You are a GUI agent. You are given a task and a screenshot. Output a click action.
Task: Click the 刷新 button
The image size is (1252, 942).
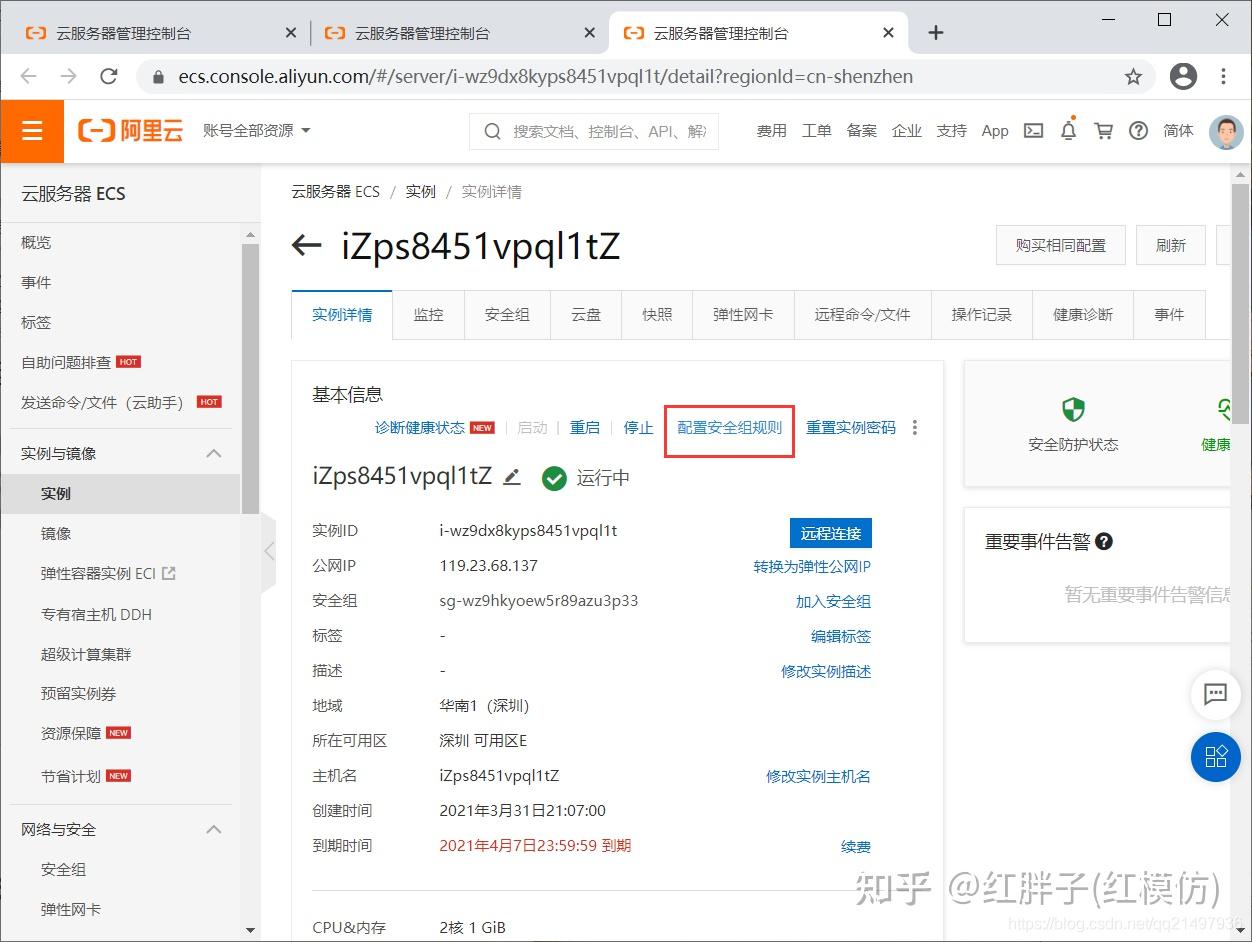(1171, 245)
